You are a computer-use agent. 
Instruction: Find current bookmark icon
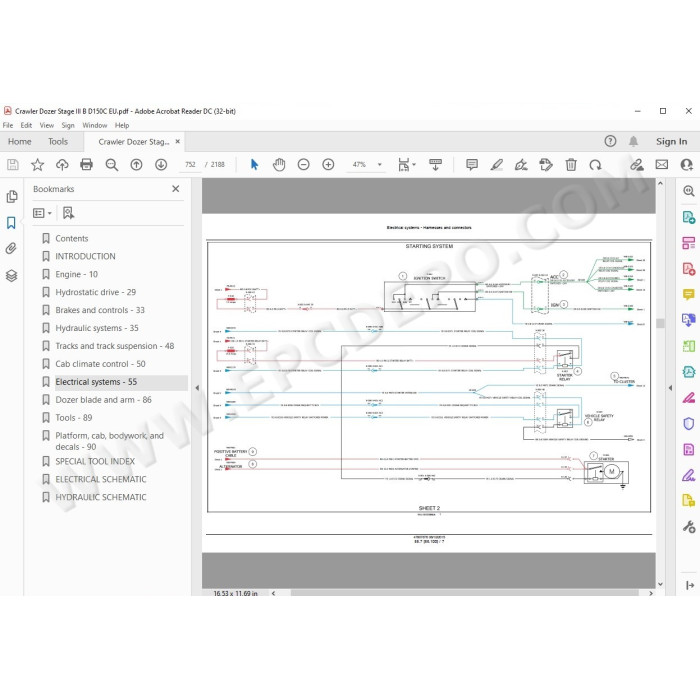click(x=68, y=213)
